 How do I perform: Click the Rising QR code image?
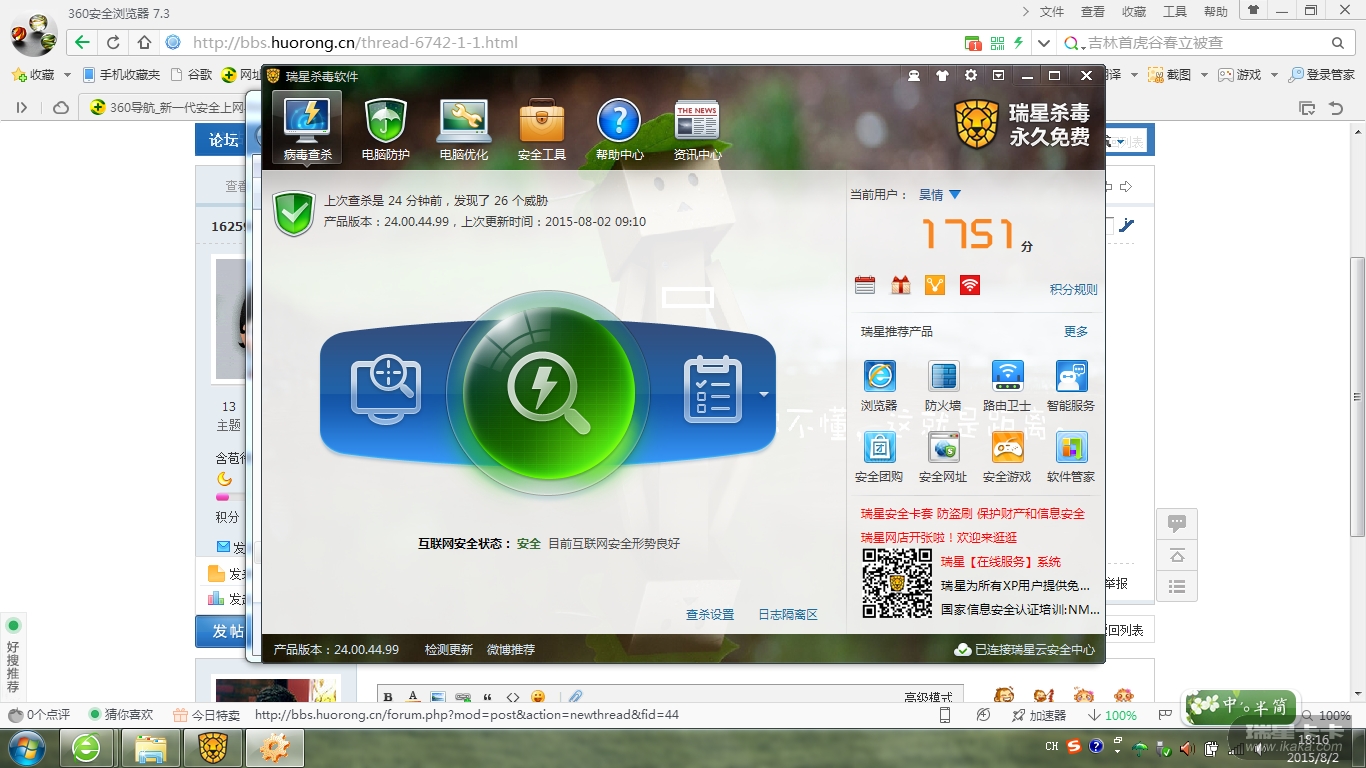pos(897,583)
